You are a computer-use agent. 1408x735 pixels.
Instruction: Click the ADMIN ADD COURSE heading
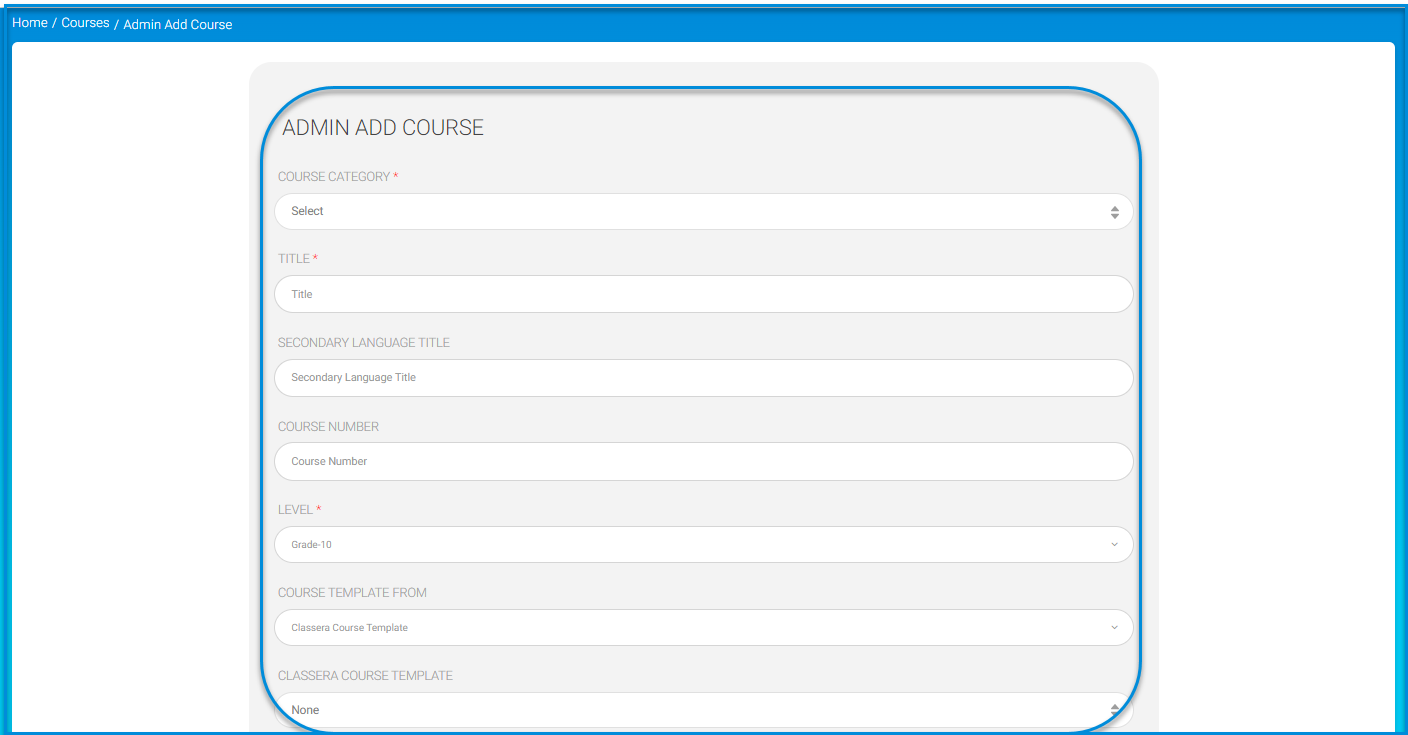pyautogui.click(x=383, y=128)
